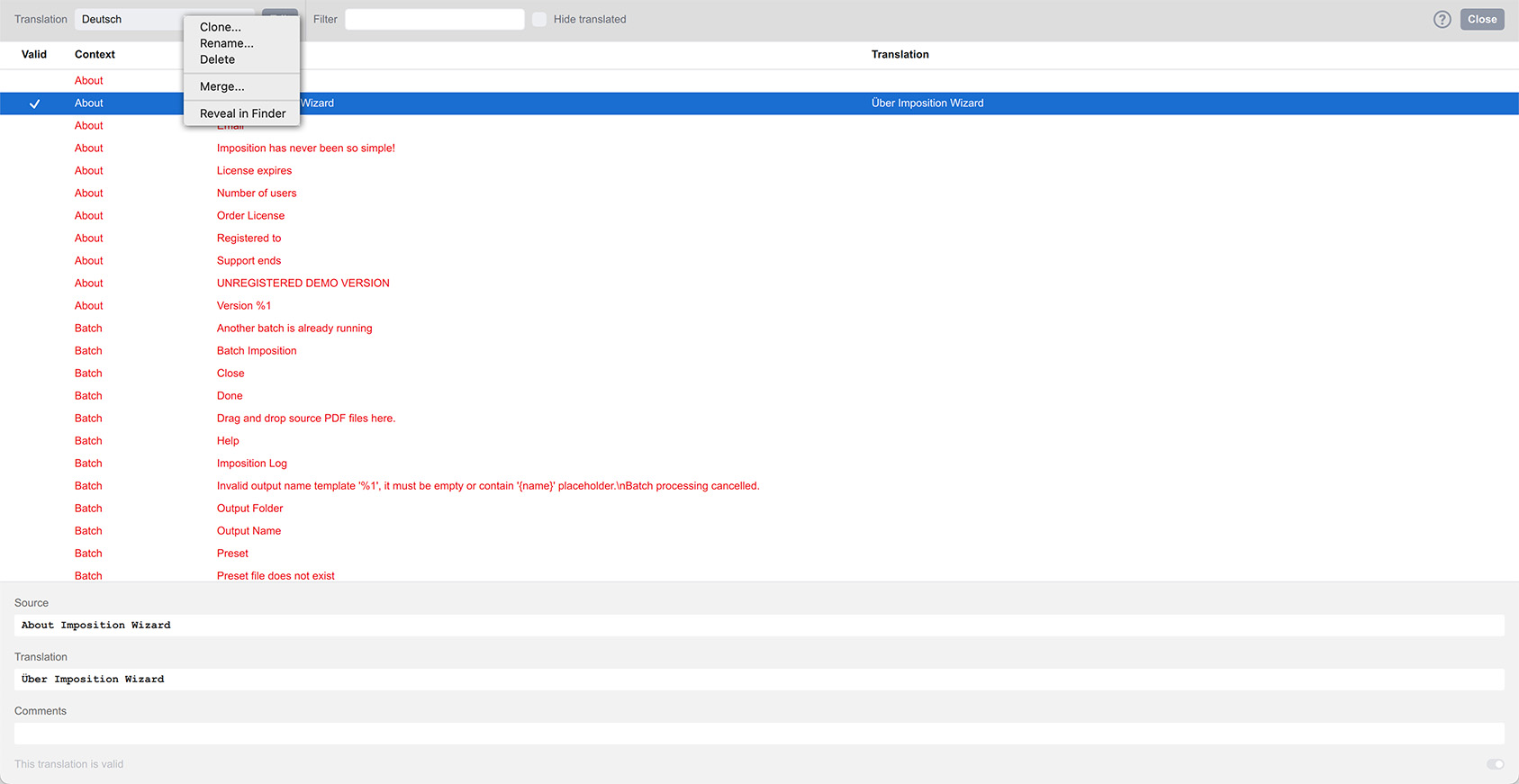
Task: Select 'Drag and drop source PDF files here.' row
Action: coord(759,419)
